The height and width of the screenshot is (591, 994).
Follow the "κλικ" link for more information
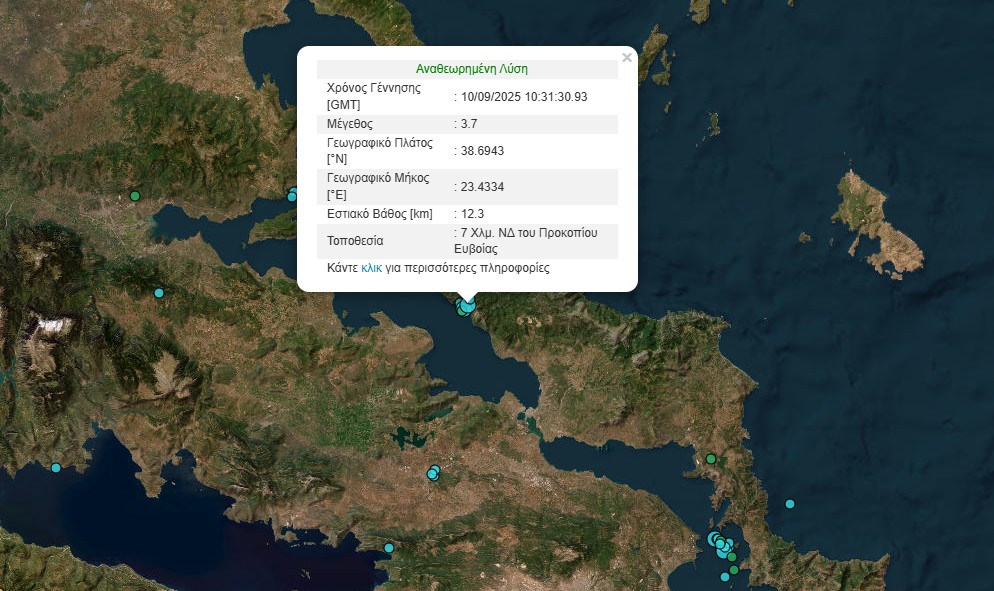[x=371, y=268]
